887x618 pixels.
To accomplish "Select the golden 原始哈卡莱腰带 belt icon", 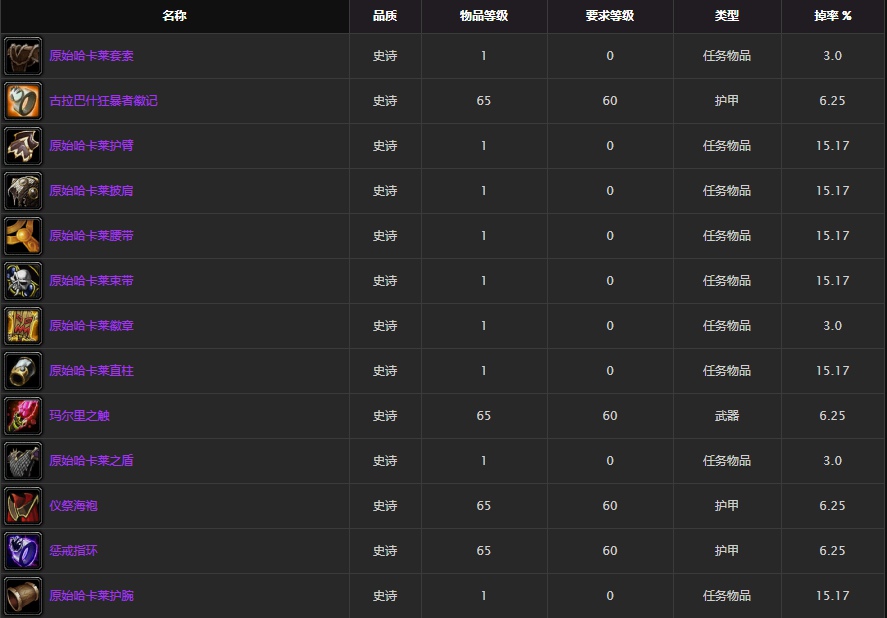I will coord(23,236).
